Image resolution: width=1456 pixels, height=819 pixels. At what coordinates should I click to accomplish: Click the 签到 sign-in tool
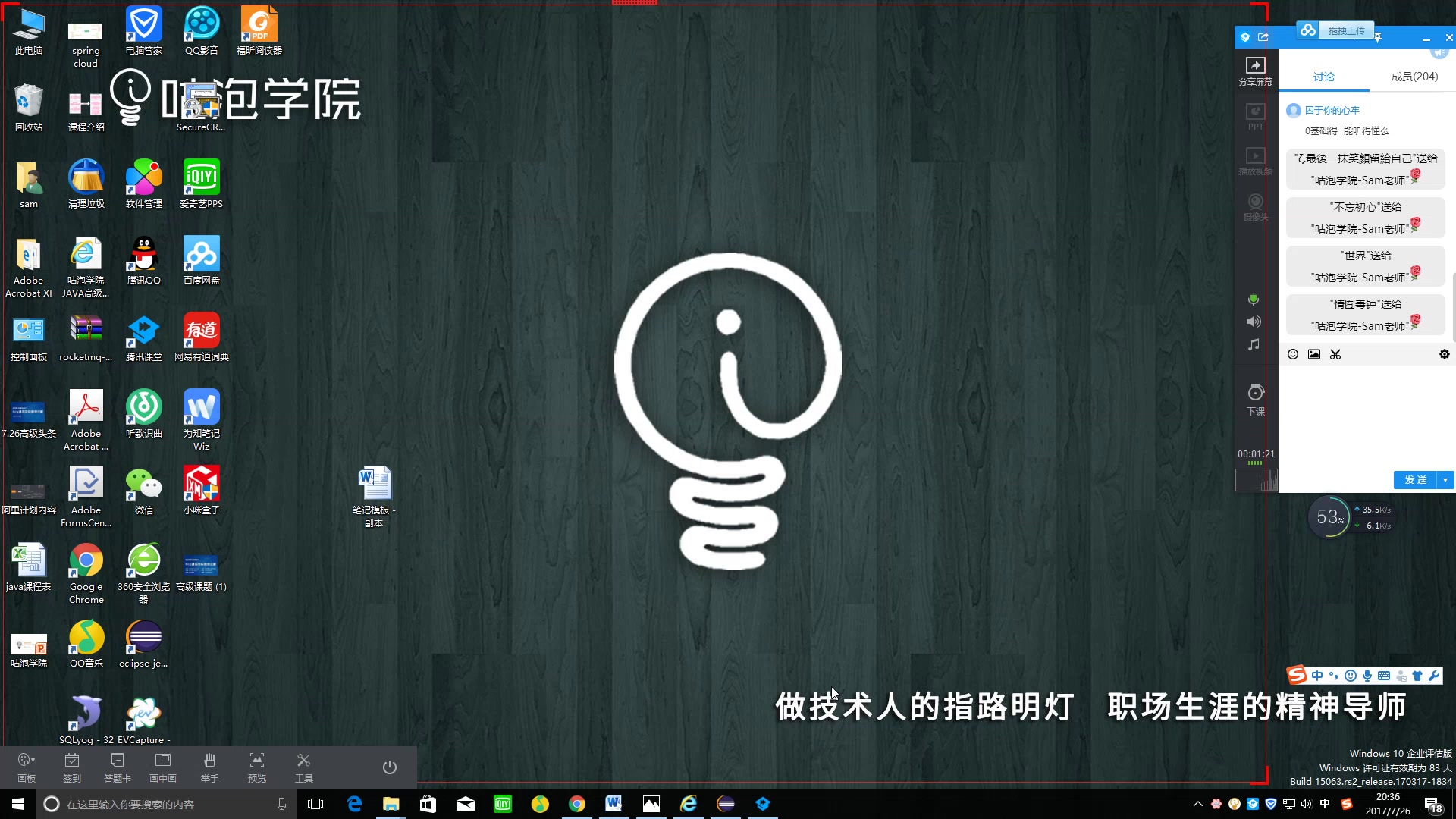[x=72, y=767]
